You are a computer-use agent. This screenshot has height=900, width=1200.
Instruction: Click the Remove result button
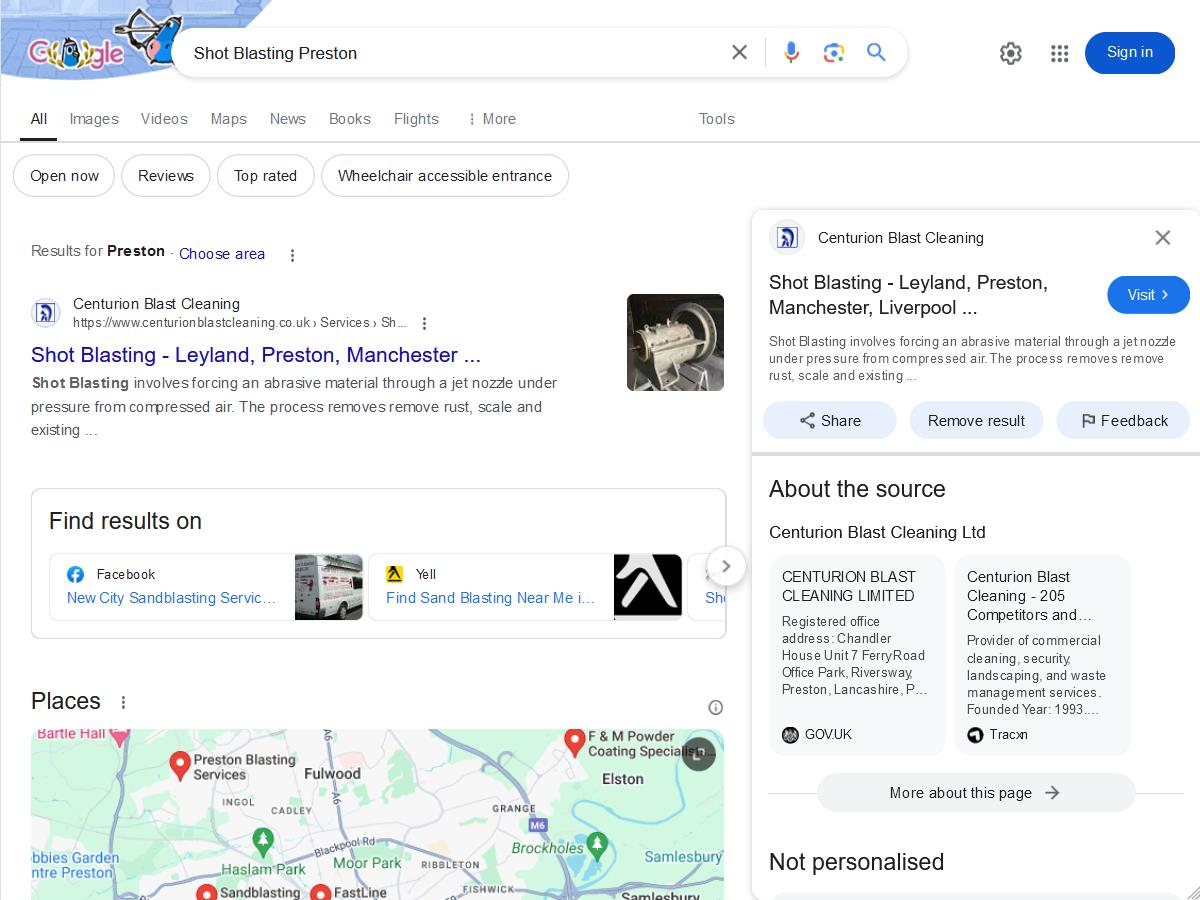(x=976, y=421)
